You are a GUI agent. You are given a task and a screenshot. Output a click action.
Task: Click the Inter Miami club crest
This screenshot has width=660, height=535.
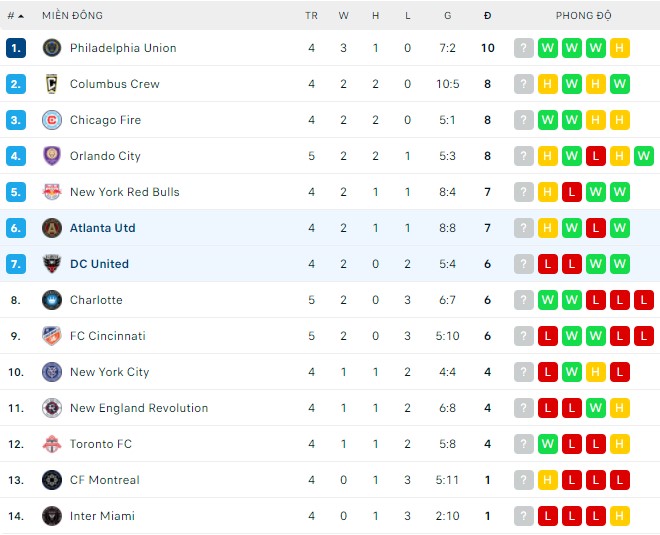click(52, 516)
